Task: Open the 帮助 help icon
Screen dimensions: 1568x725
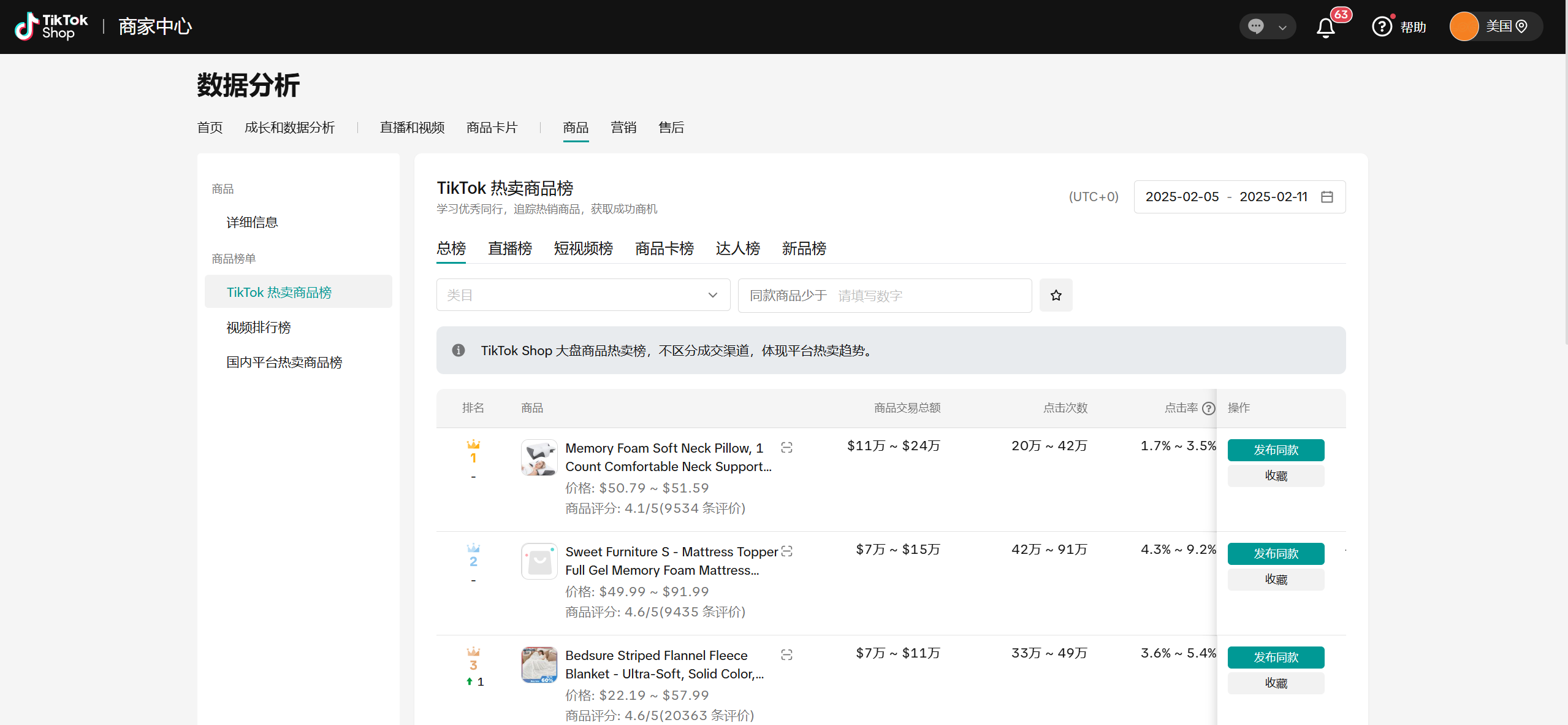Action: pos(1382,26)
